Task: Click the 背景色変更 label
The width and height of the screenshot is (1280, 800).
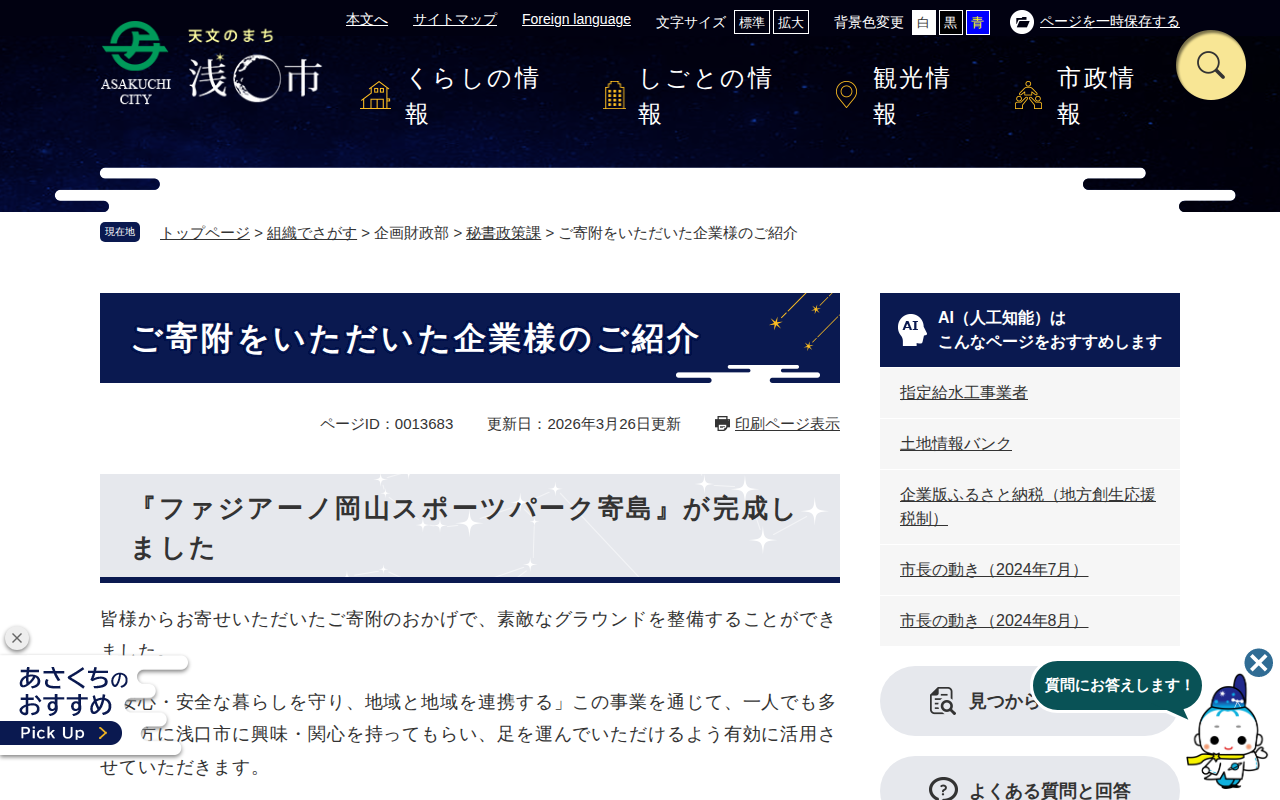Action: coord(869,22)
